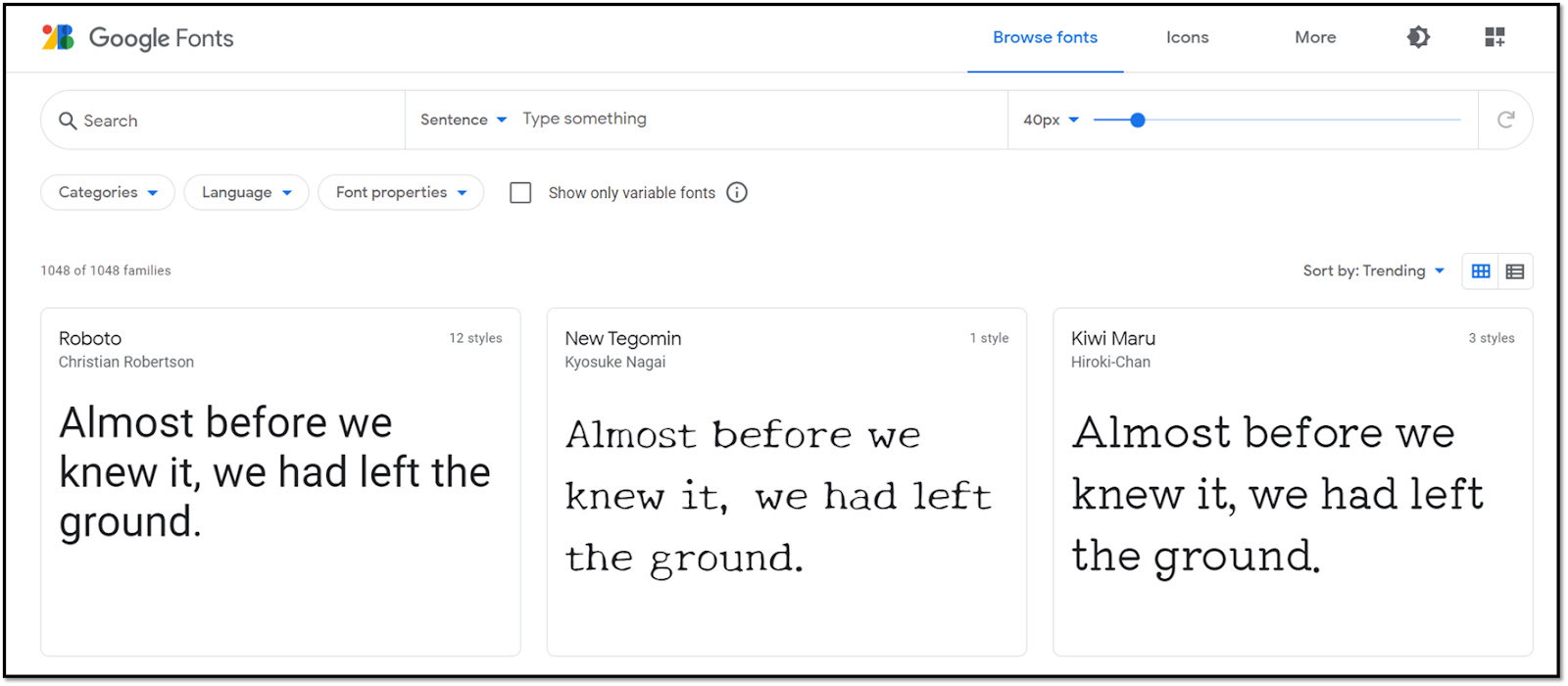
Task: Click the reset preview refresh icon
Action: coord(1506,120)
